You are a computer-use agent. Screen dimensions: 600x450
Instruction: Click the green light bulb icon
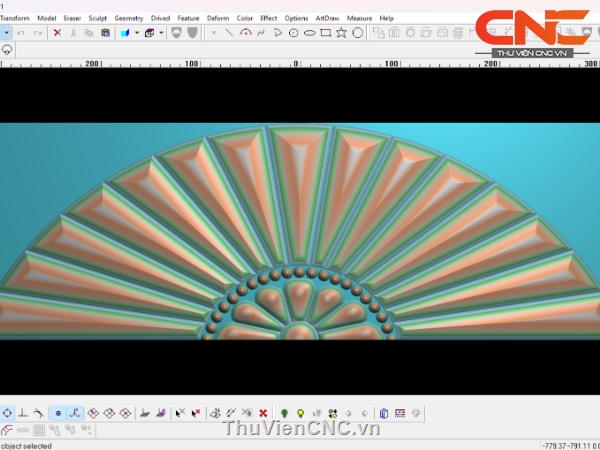point(285,412)
